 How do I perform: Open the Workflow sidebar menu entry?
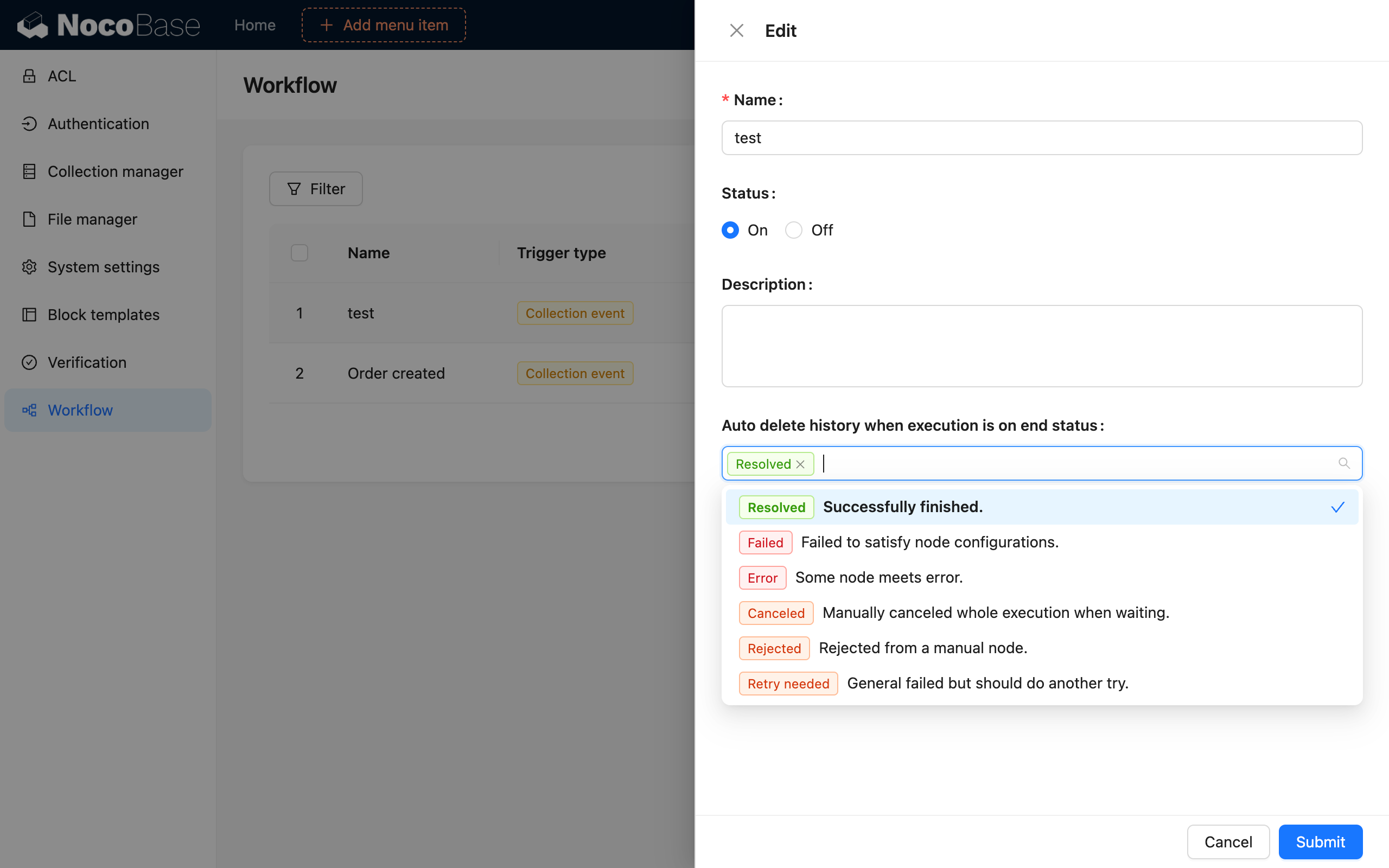tap(80, 409)
